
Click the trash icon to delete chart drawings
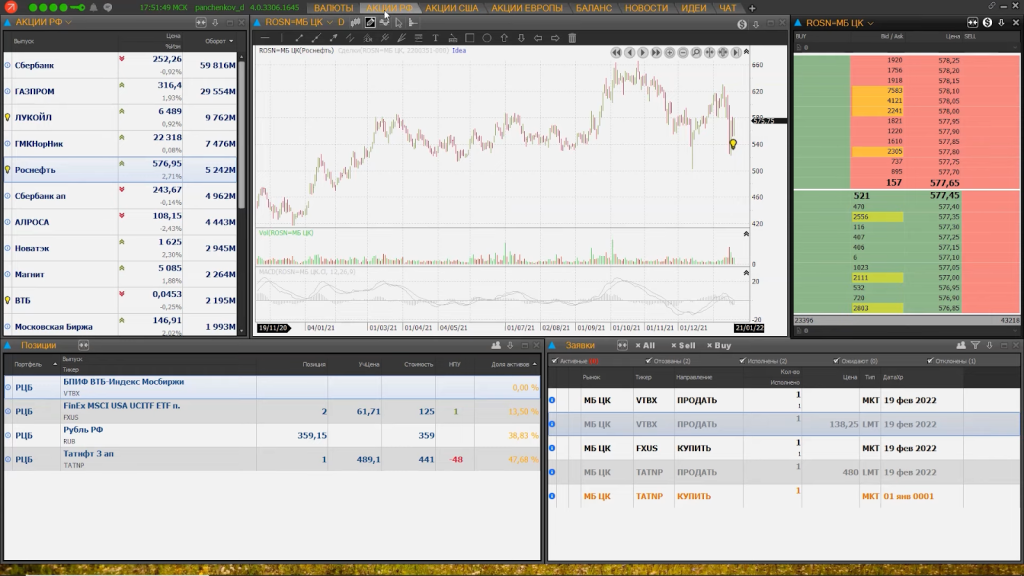click(x=572, y=38)
